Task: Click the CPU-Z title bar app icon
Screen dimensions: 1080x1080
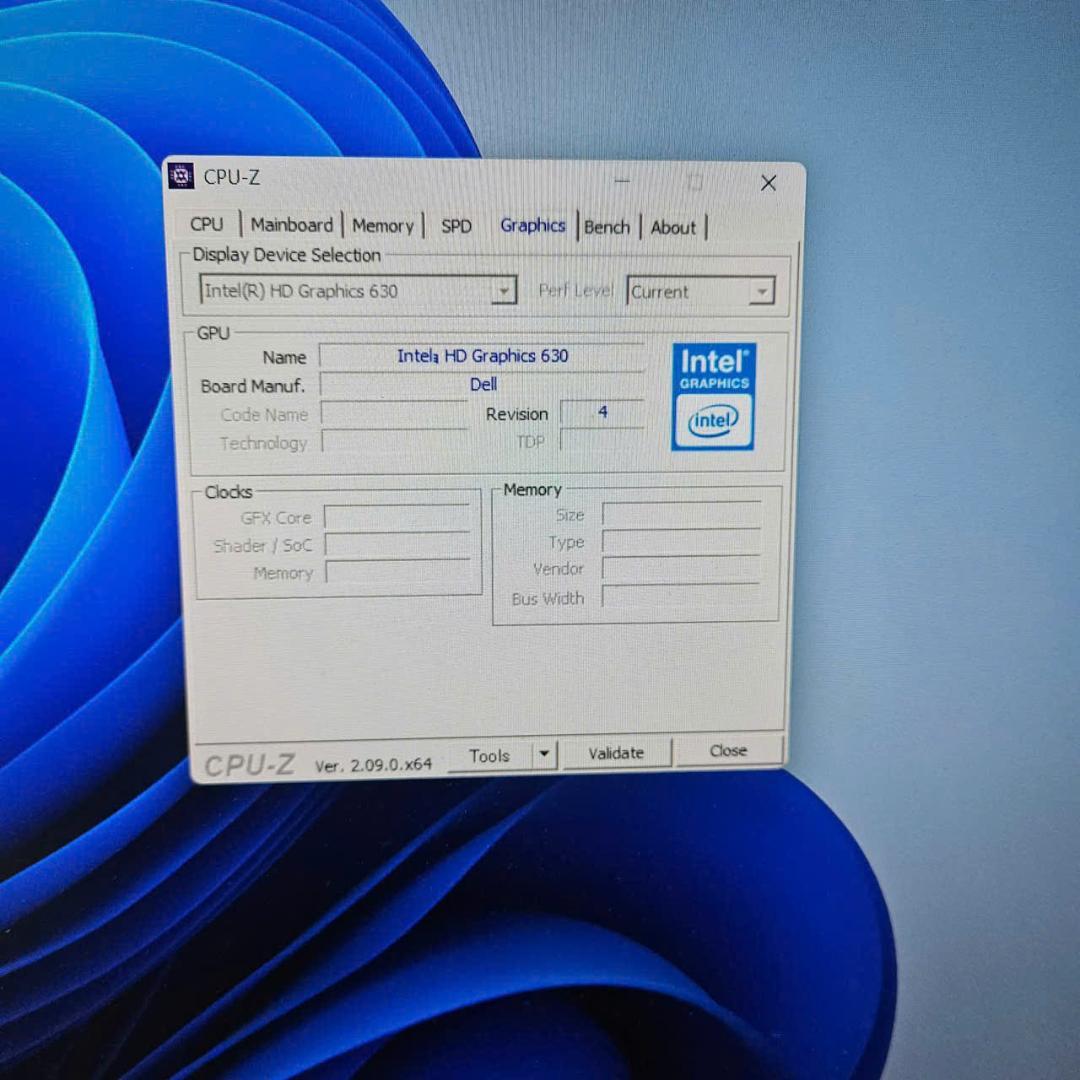Action: [x=181, y=176]
